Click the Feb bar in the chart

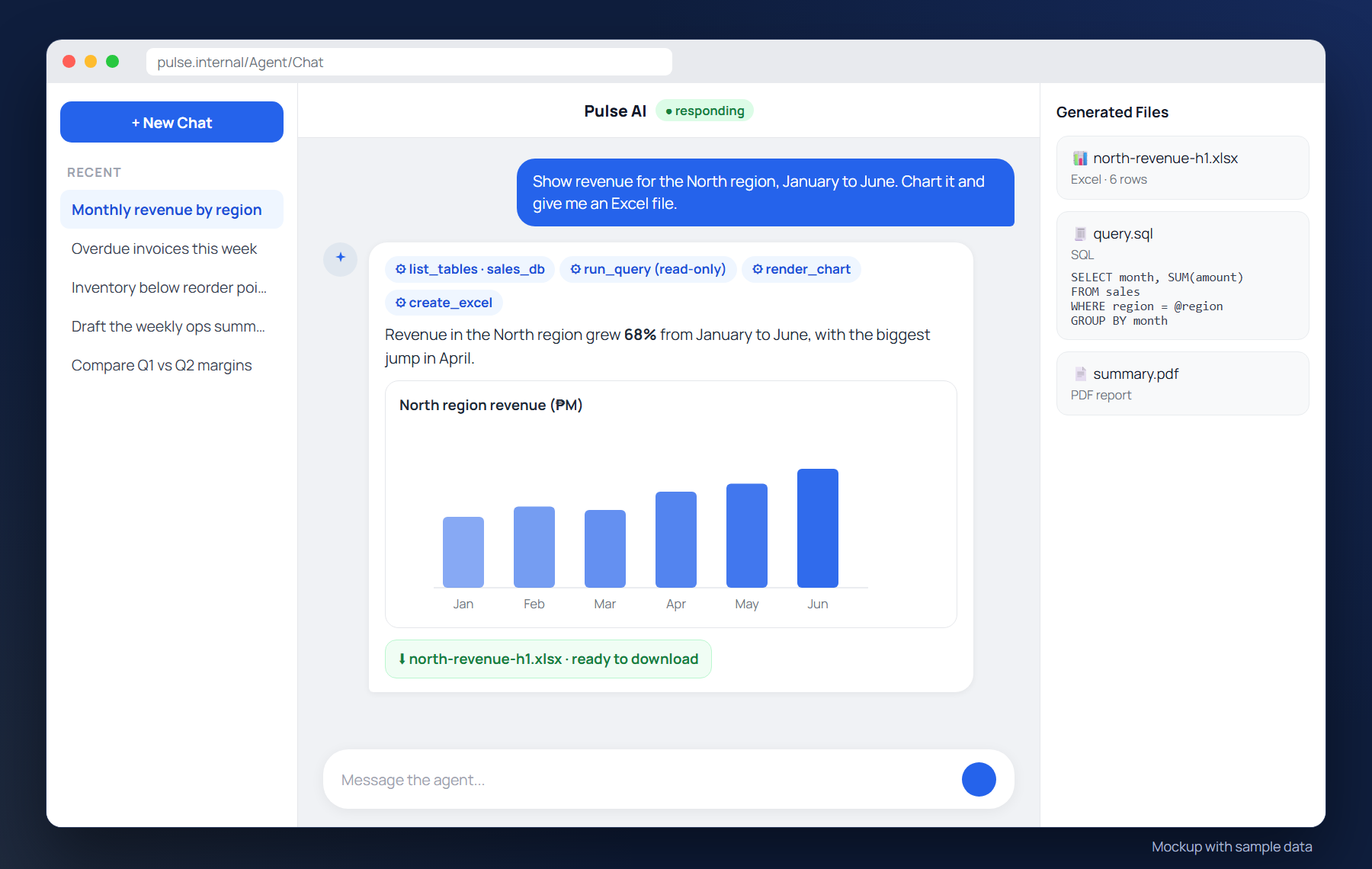[534, 547]
